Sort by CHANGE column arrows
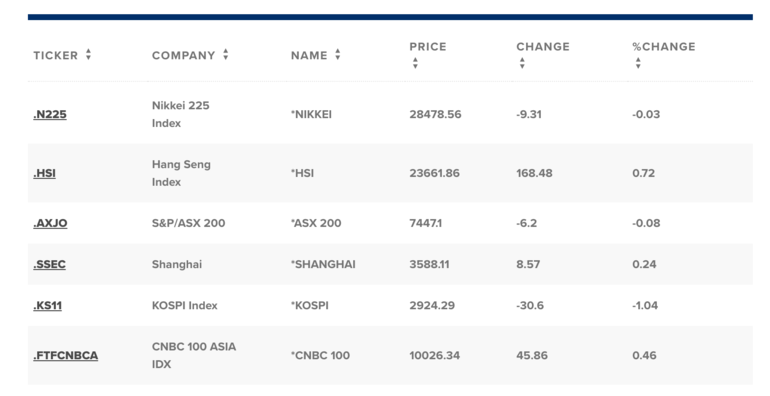 pyautogui.click(x=522, y=63)
